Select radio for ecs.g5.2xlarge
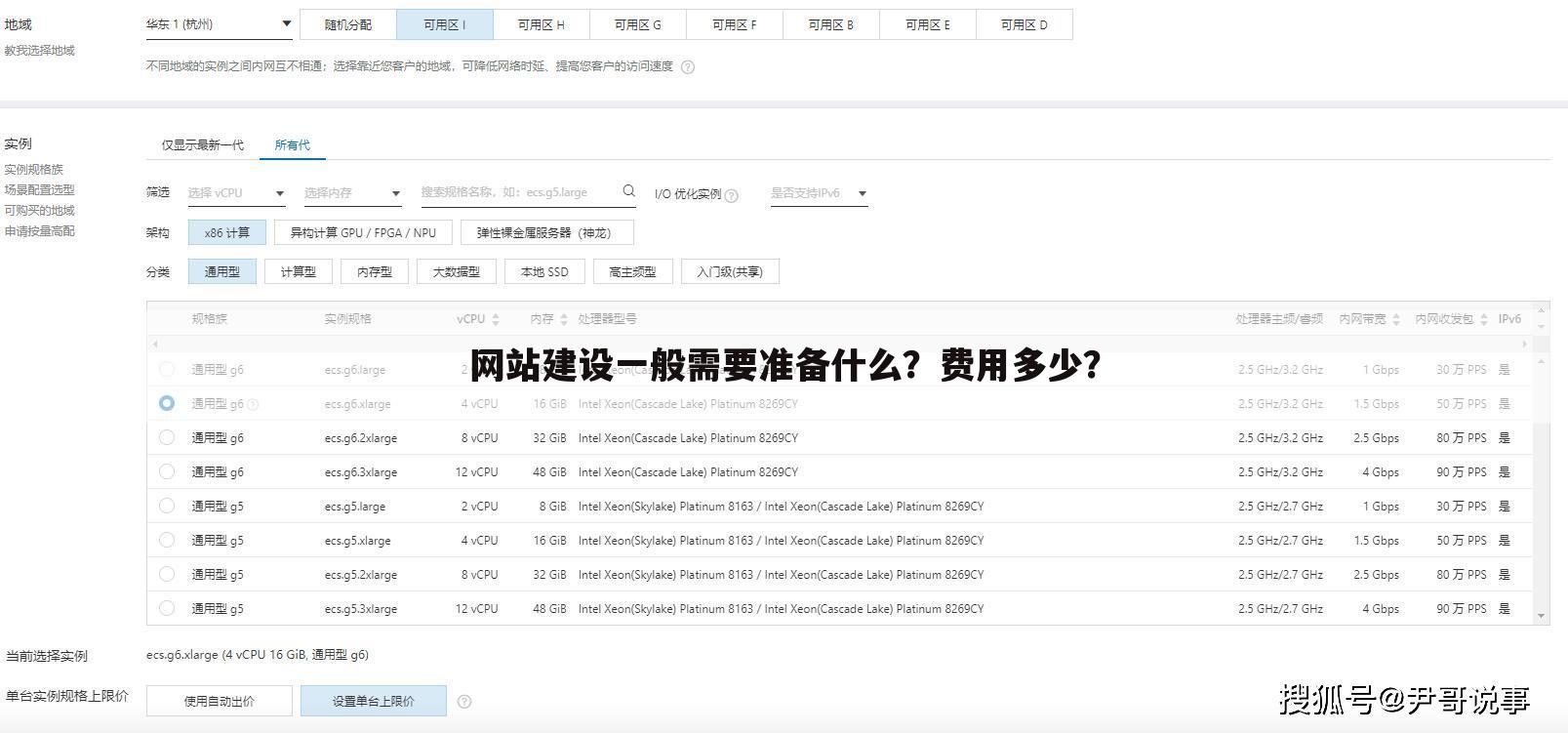This screenshot has width=1568, height=733. [x=167, y=574]
